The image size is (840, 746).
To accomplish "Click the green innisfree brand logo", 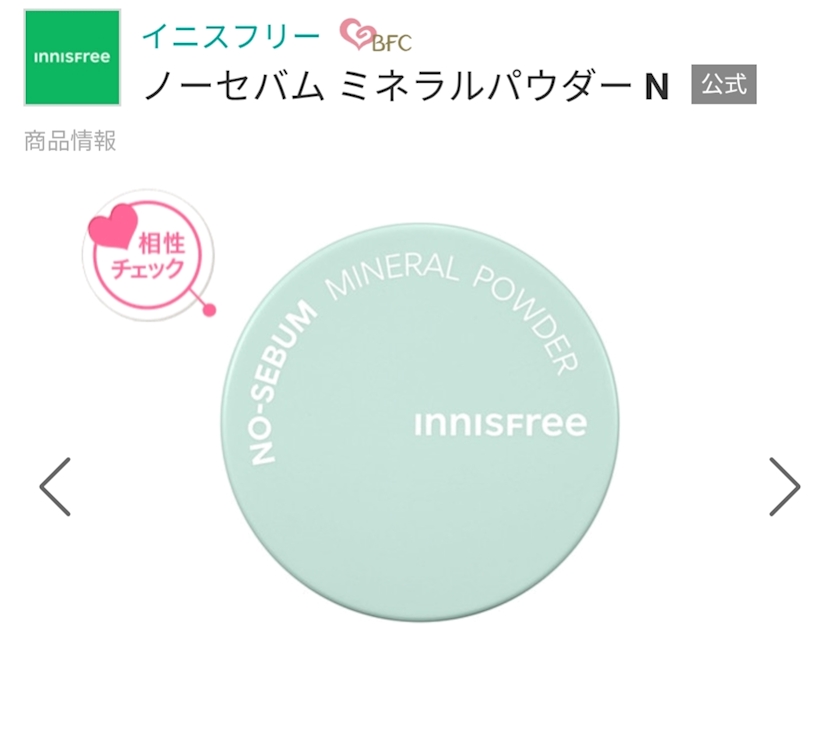I will pos(72,57).
